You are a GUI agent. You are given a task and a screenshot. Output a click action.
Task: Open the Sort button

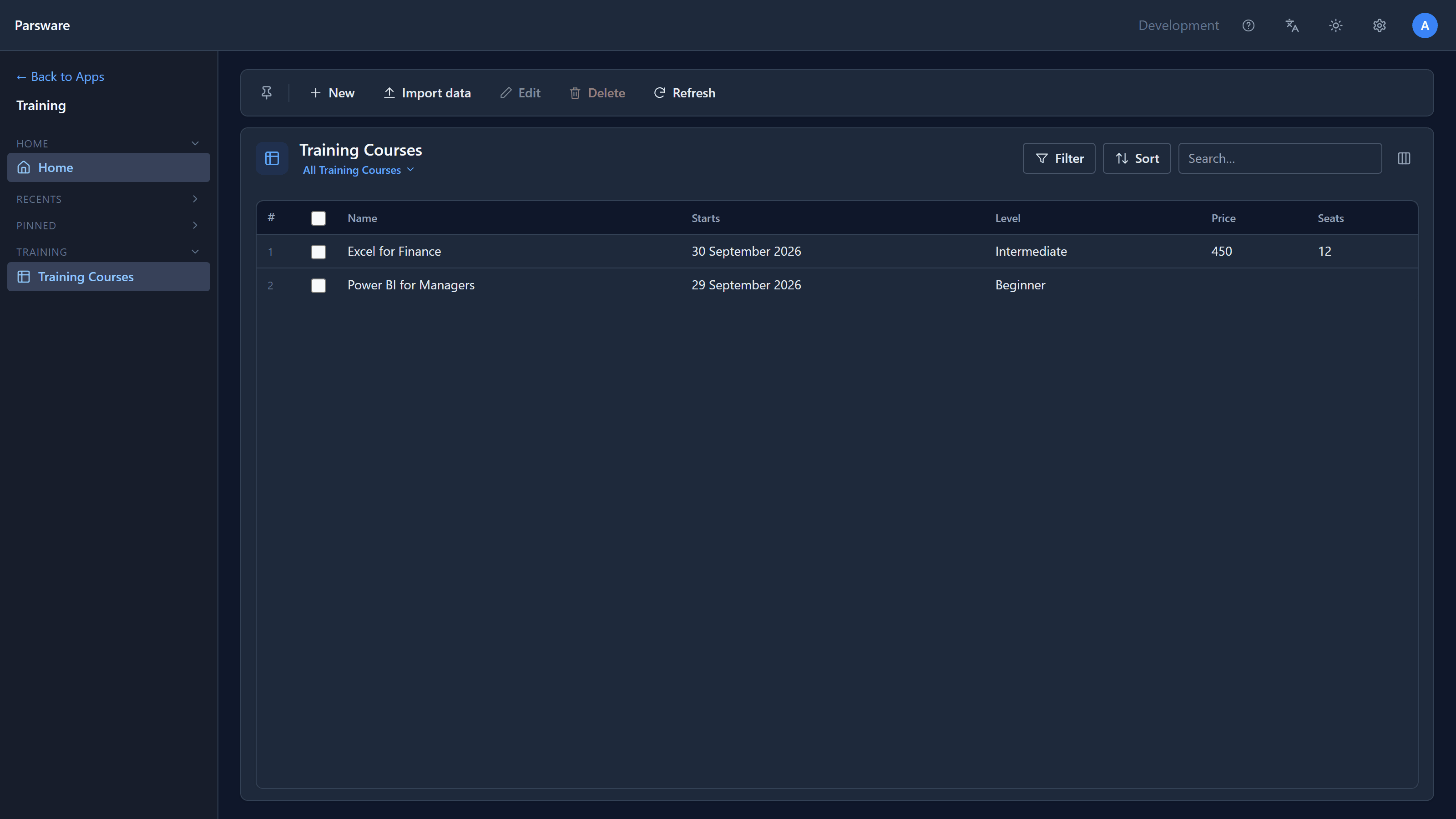(x=1137, y=158)
